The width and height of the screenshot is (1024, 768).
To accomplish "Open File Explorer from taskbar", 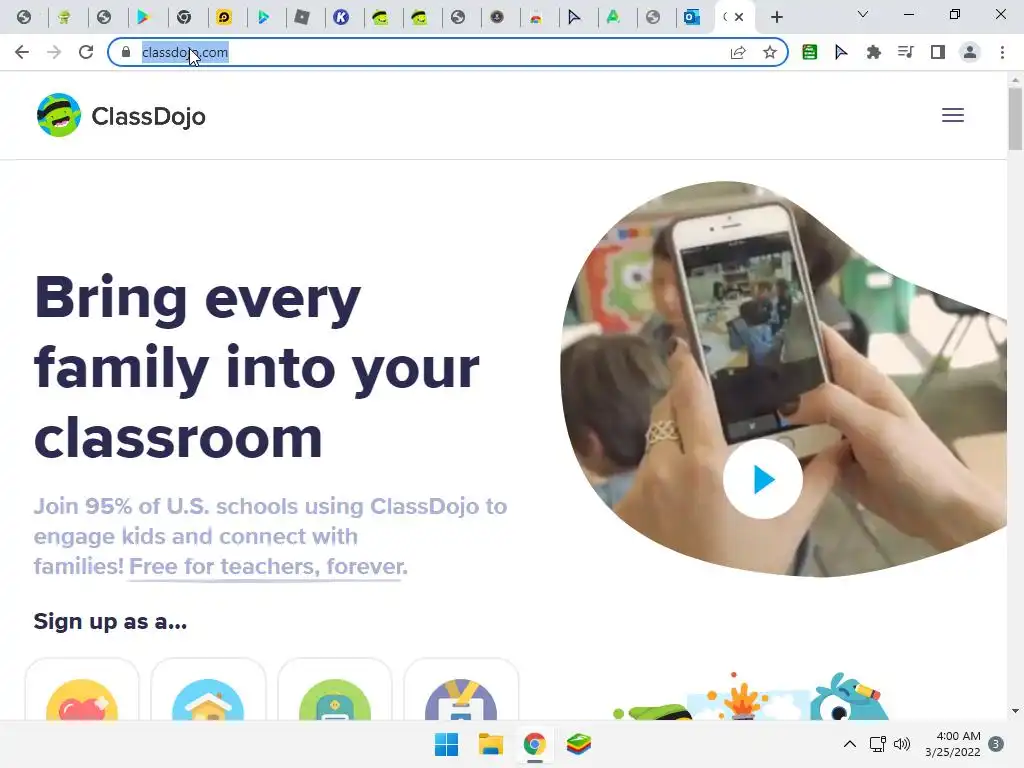I will click(x=490, y=744).
